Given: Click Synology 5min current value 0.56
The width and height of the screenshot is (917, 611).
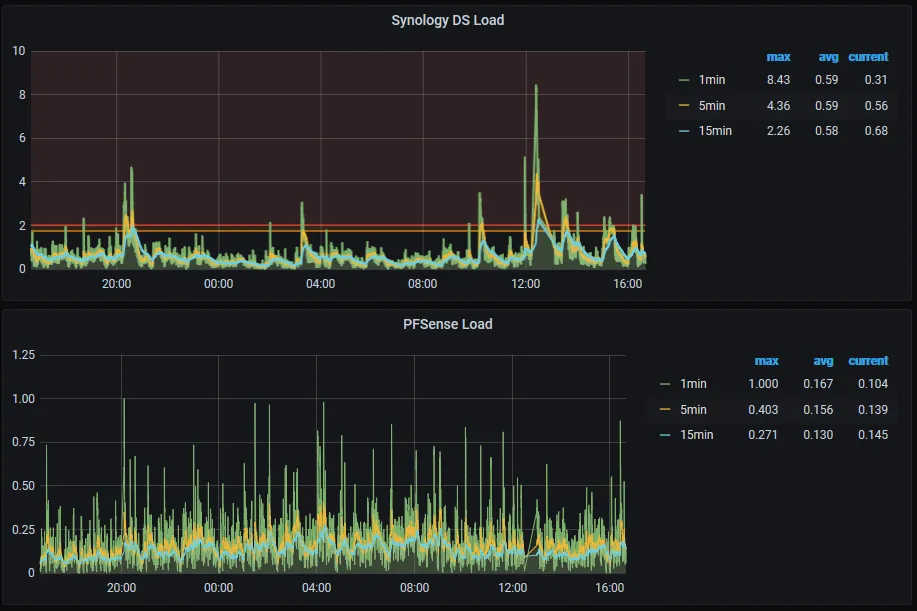Looking at the screenshot, I should [x=876, y=105].
